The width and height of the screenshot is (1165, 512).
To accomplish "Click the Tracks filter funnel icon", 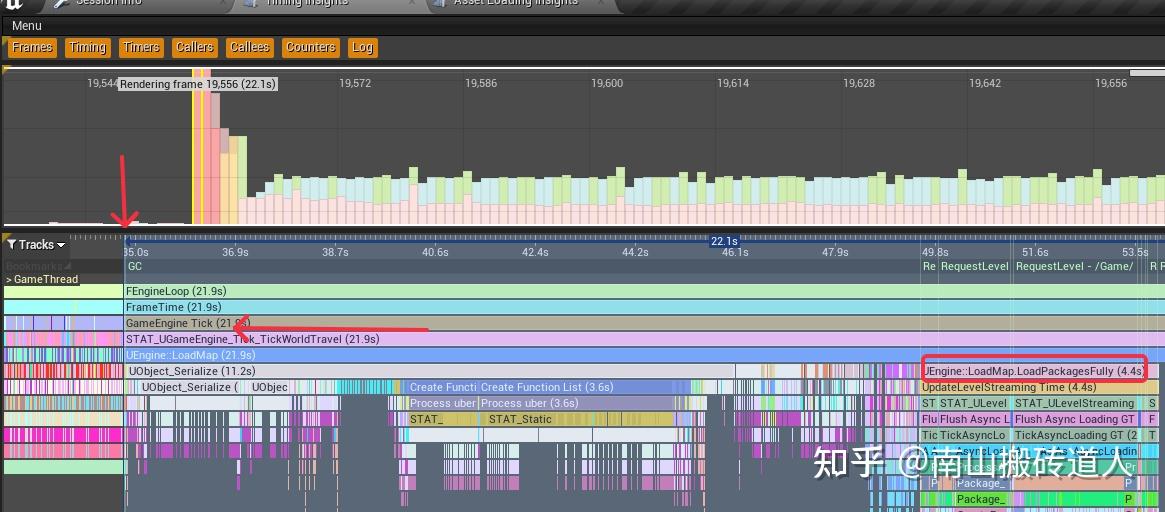I will pyautogui.click(x=11, y=244).
